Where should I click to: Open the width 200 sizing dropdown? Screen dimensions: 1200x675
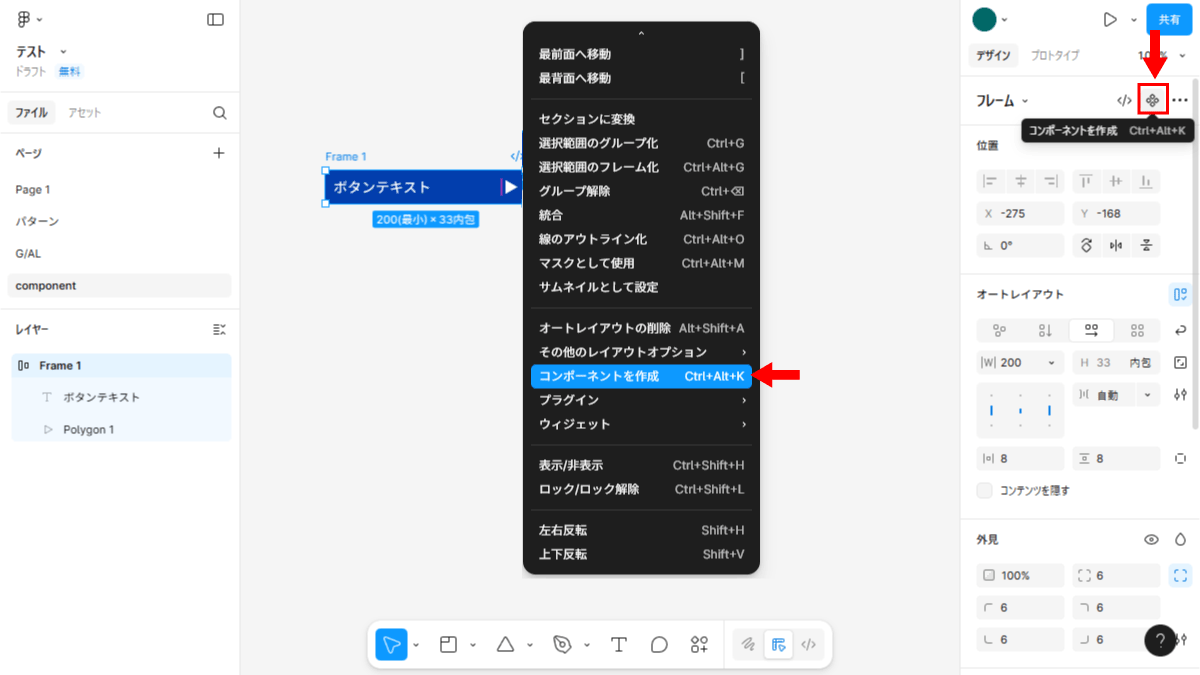tap(1051, 363)
